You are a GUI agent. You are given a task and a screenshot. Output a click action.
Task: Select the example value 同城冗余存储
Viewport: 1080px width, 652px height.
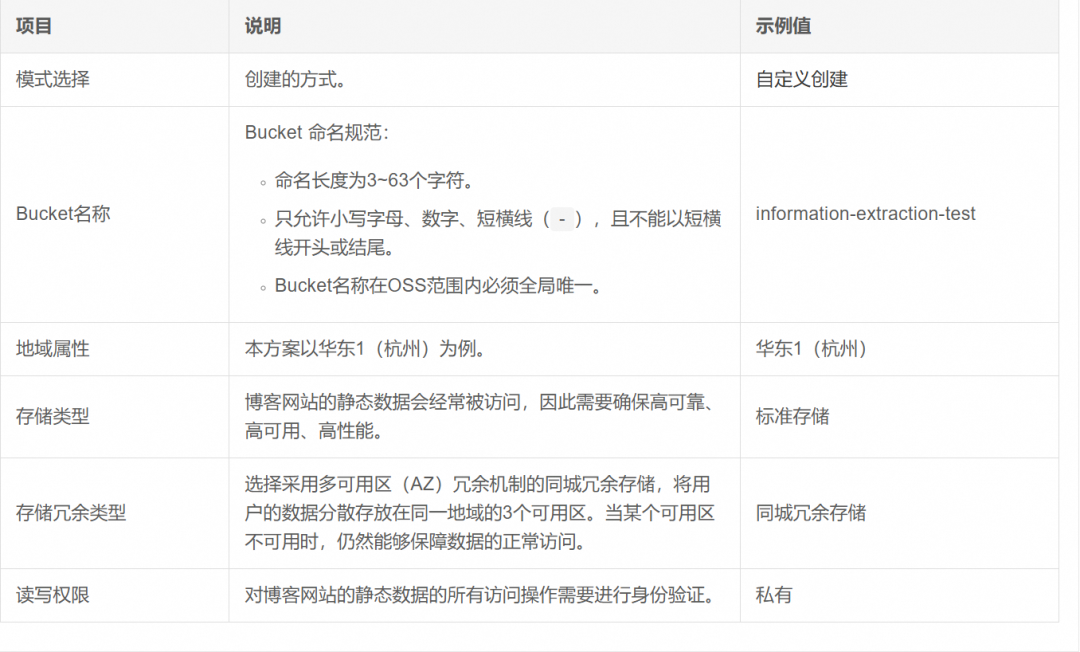(x=811, y=513)
